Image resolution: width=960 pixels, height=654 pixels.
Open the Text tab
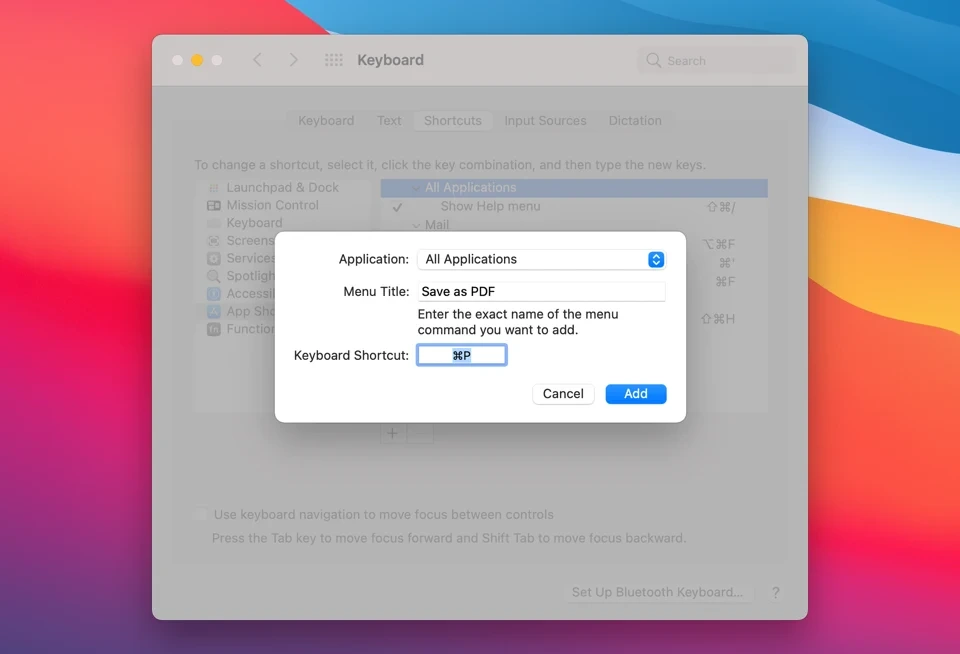(389, 121)
